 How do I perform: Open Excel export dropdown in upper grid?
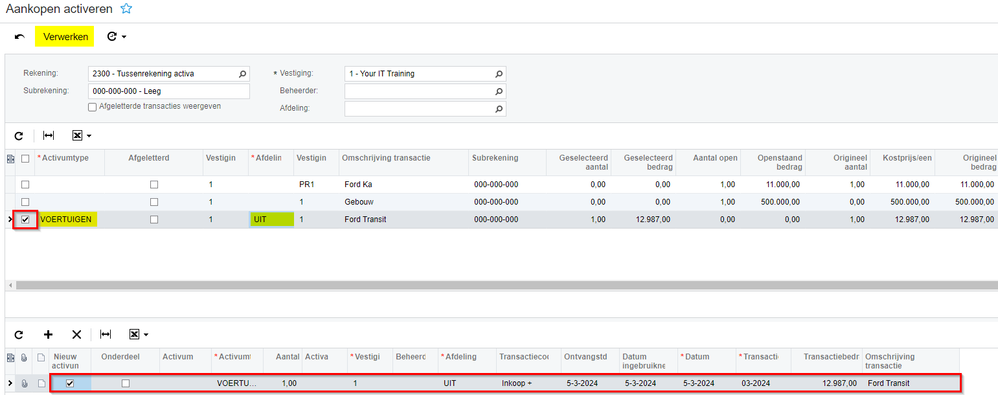click(x=88, y=136)
